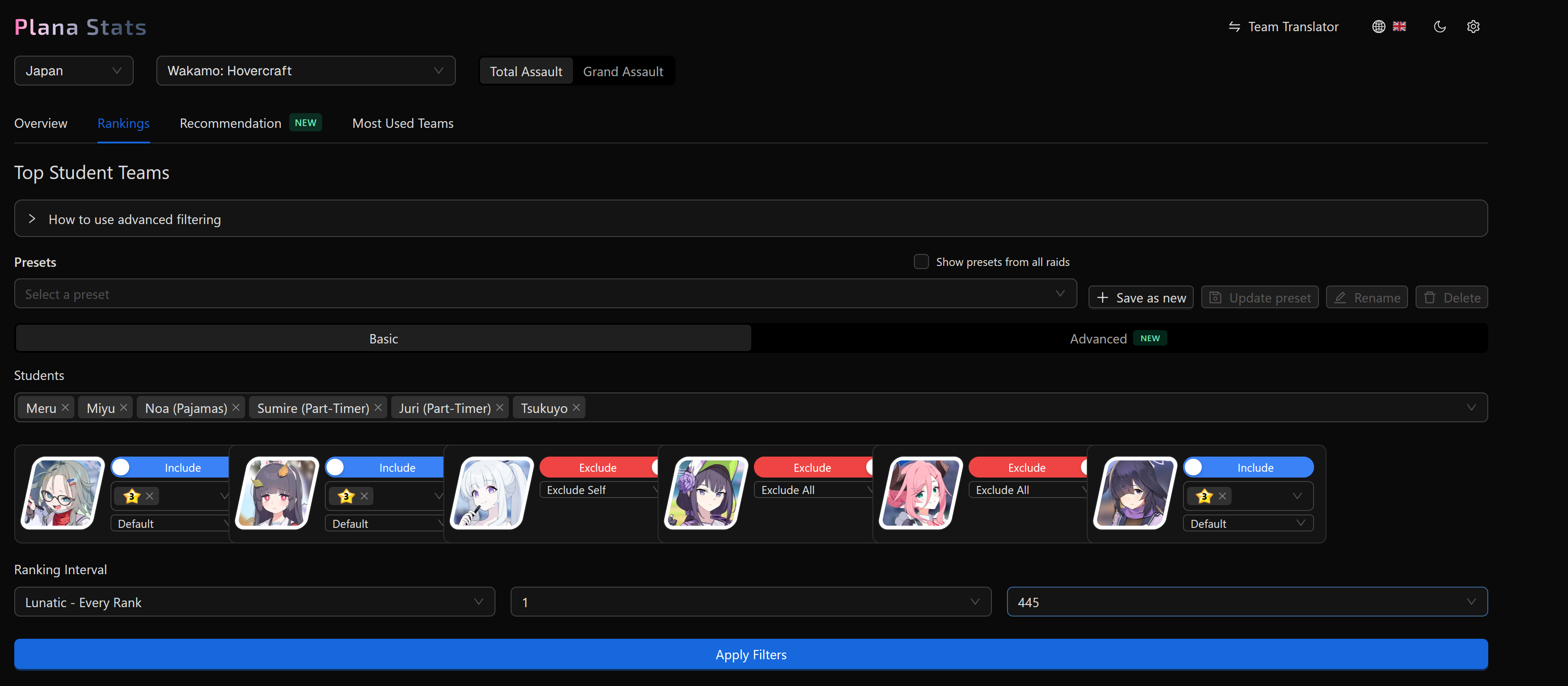1568x686 pixels.
Task: Remove the Noa (Pajamas) student tag
Action: pyautogui.click(x=236, y=407)
